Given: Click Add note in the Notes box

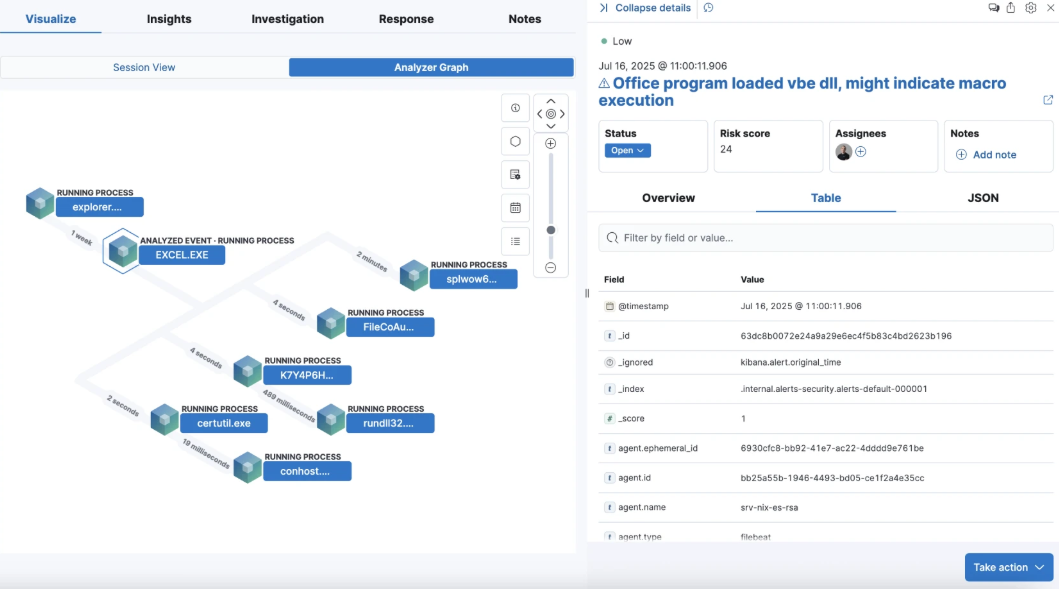Looking at the screenshot, I should click(988, 152).
